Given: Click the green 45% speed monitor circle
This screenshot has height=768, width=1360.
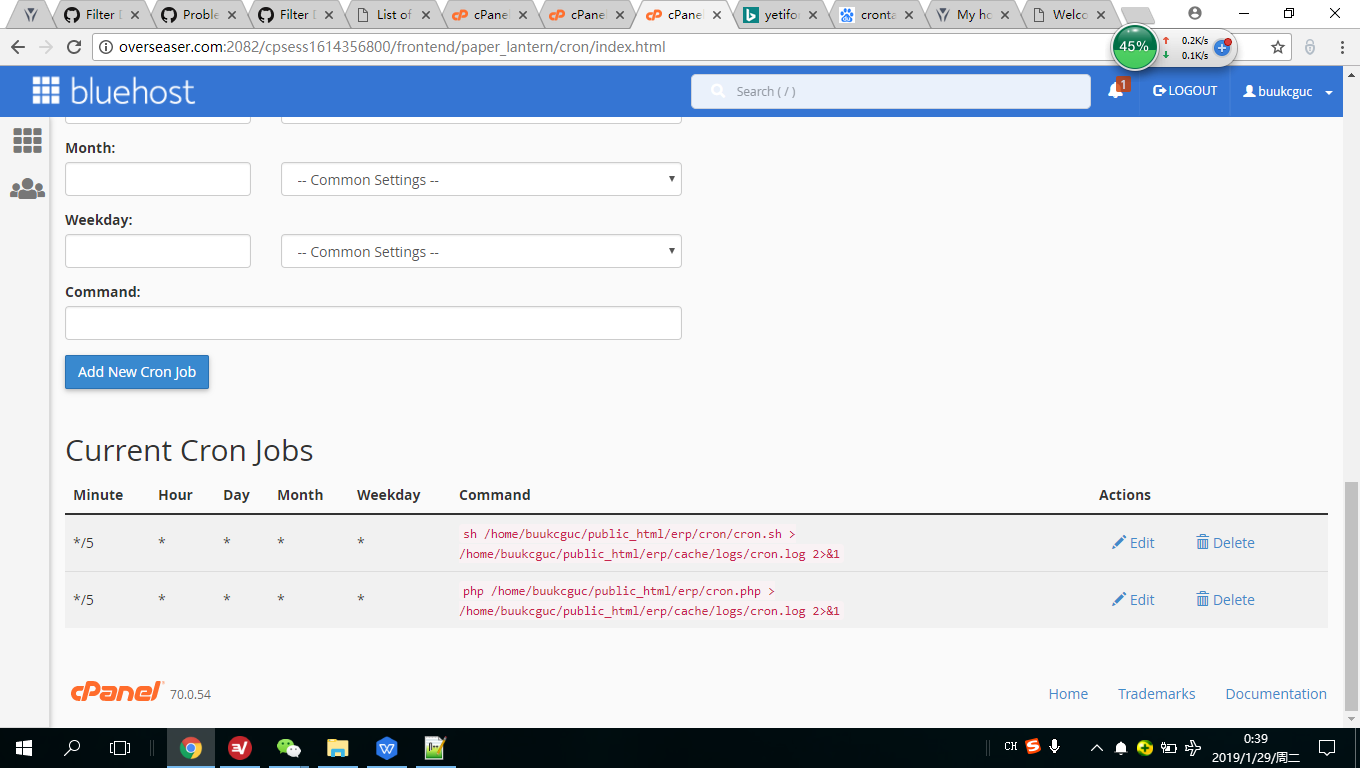Looking at the screenshot, I should pos(1134,46).
